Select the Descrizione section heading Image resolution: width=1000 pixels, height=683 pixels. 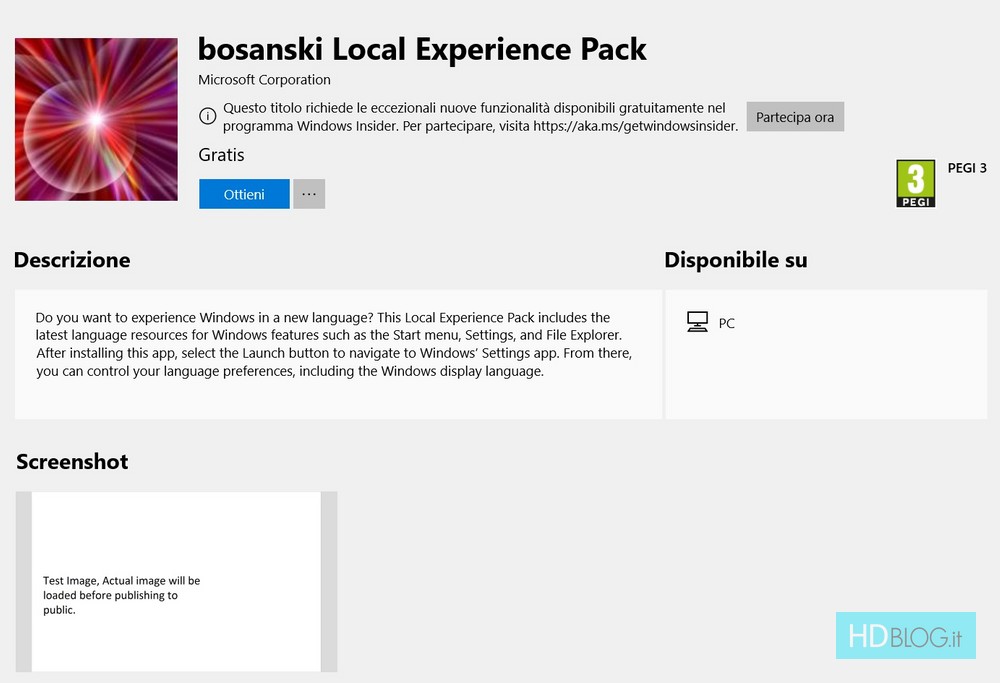72,260
